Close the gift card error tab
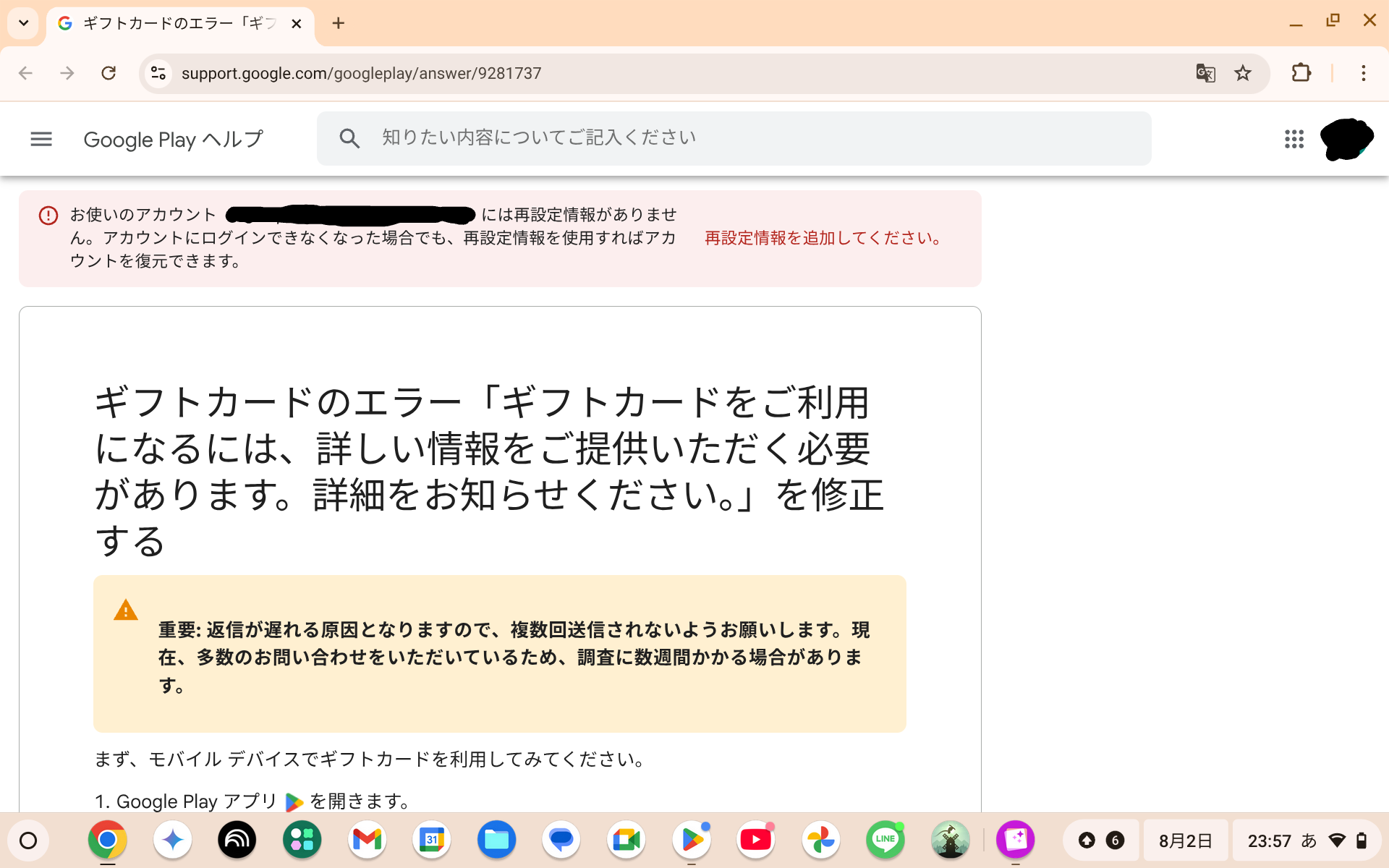 (x=296, y=23)
